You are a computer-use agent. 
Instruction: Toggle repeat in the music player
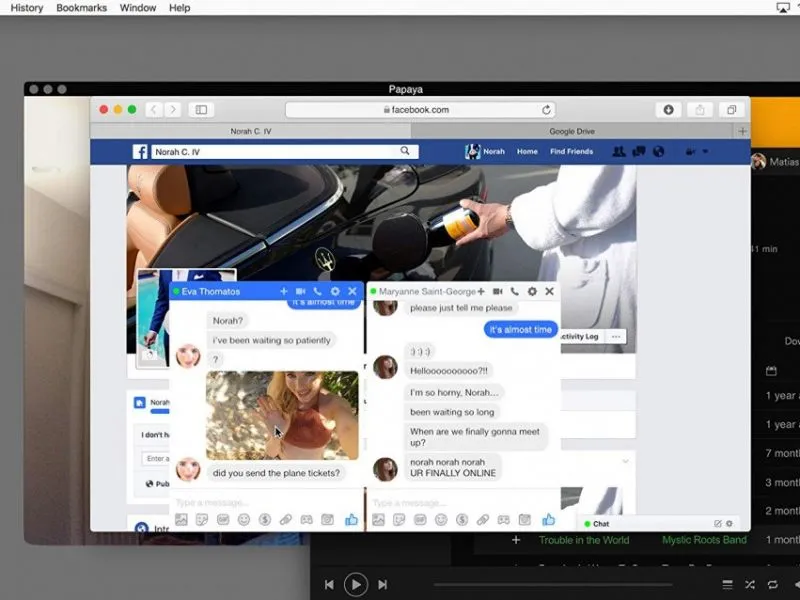[x=772, y=585]
